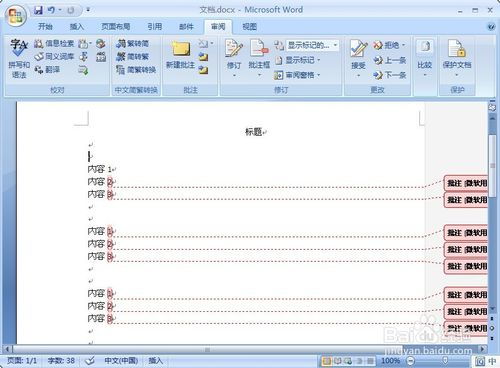Viewport: 500px width, 368px height.
Task: Click the Track Changes icon
Action: click(x=234, y=57)
